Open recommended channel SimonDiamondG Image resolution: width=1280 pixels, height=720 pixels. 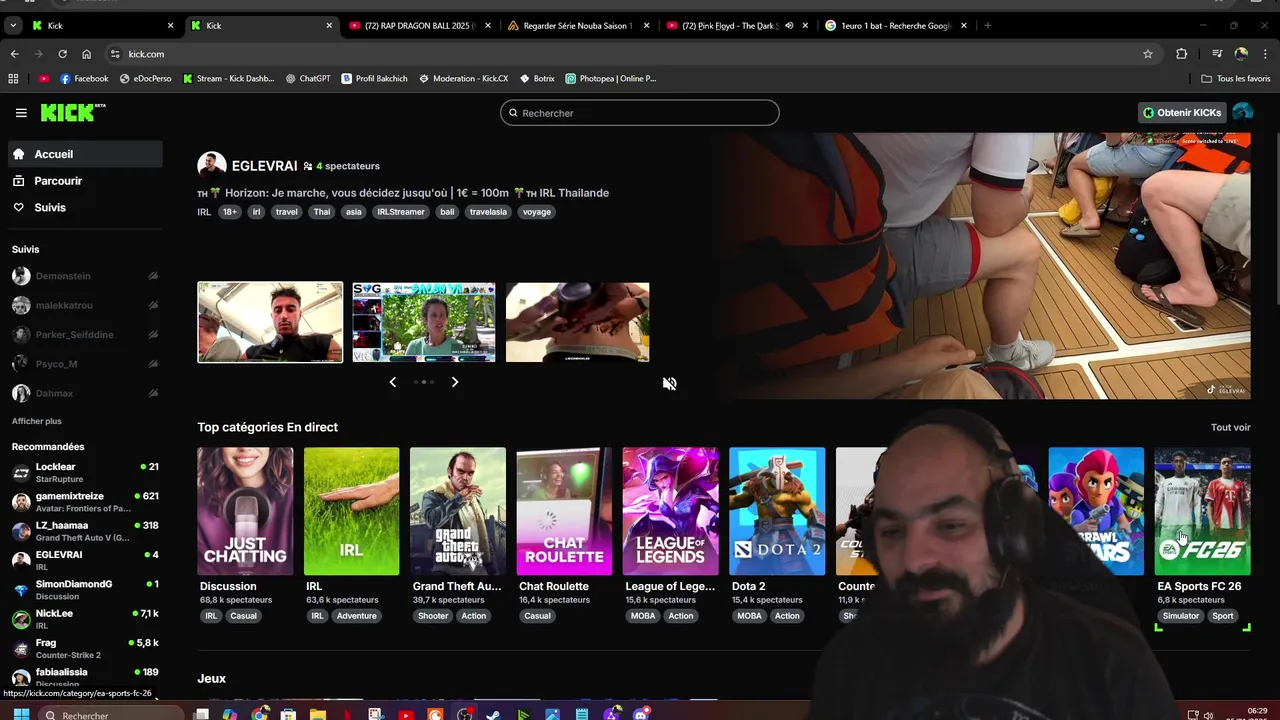(85, 590)
